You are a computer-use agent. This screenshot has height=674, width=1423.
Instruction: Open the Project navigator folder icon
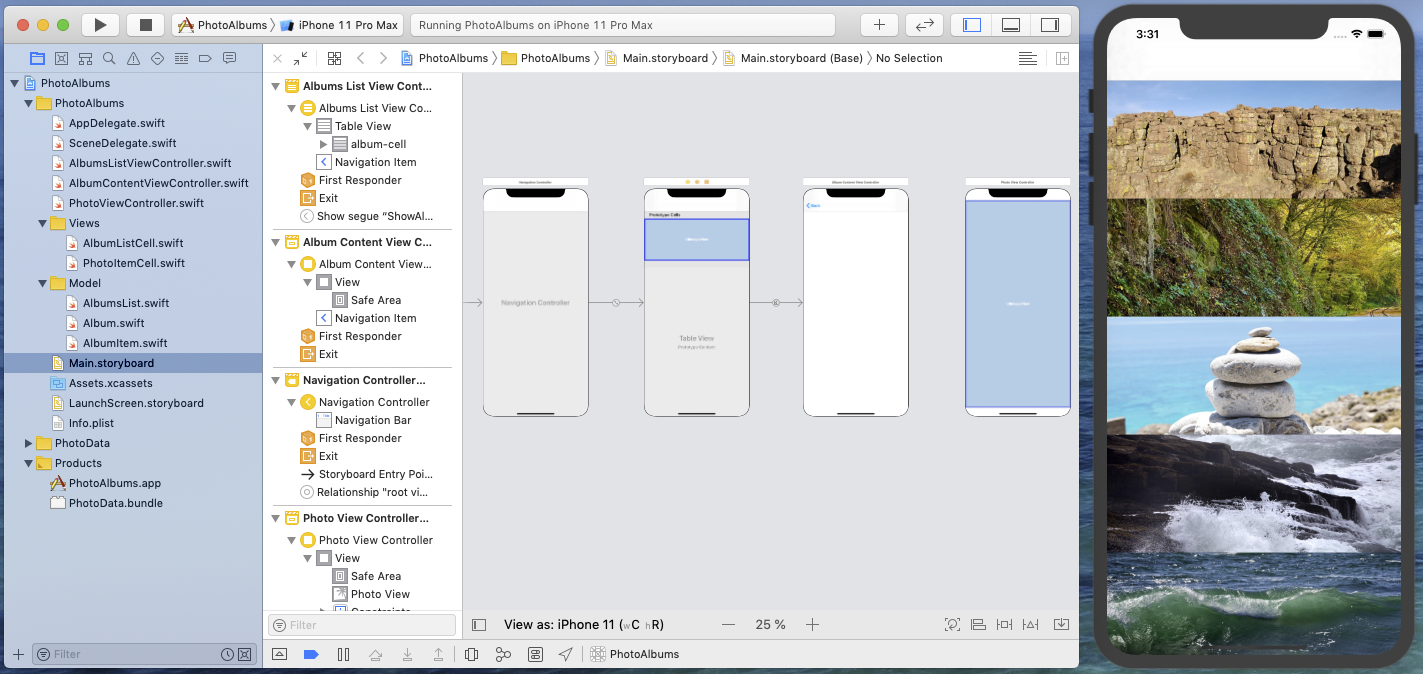coord(37,58)
